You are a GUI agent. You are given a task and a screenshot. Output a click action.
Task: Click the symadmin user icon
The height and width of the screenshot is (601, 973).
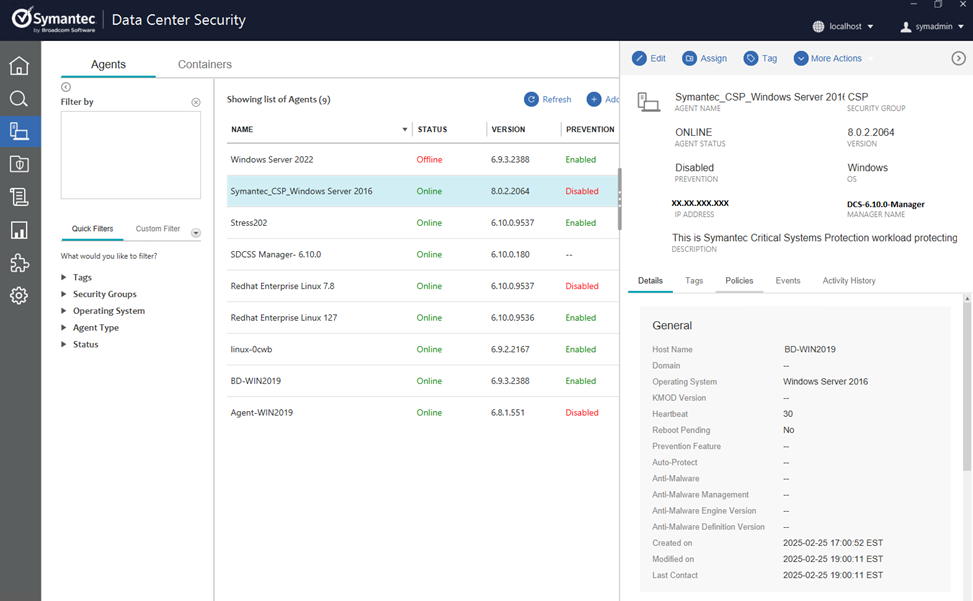(906, 27)
